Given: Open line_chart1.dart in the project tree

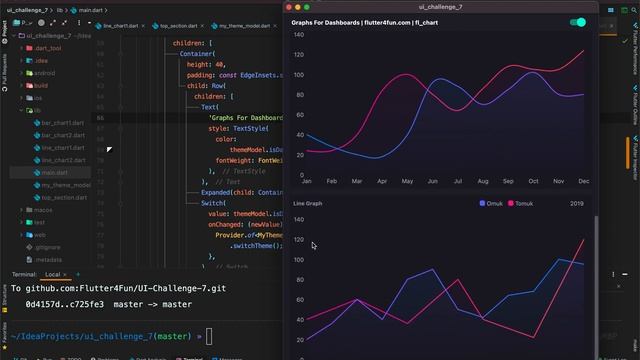Looking at the screenshot, I should point(59,148).
